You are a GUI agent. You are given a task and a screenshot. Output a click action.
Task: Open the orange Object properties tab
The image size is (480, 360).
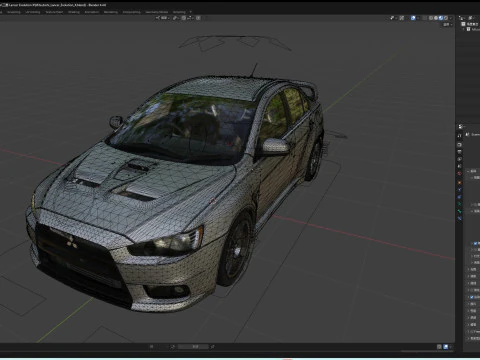[x=460, y=183]
